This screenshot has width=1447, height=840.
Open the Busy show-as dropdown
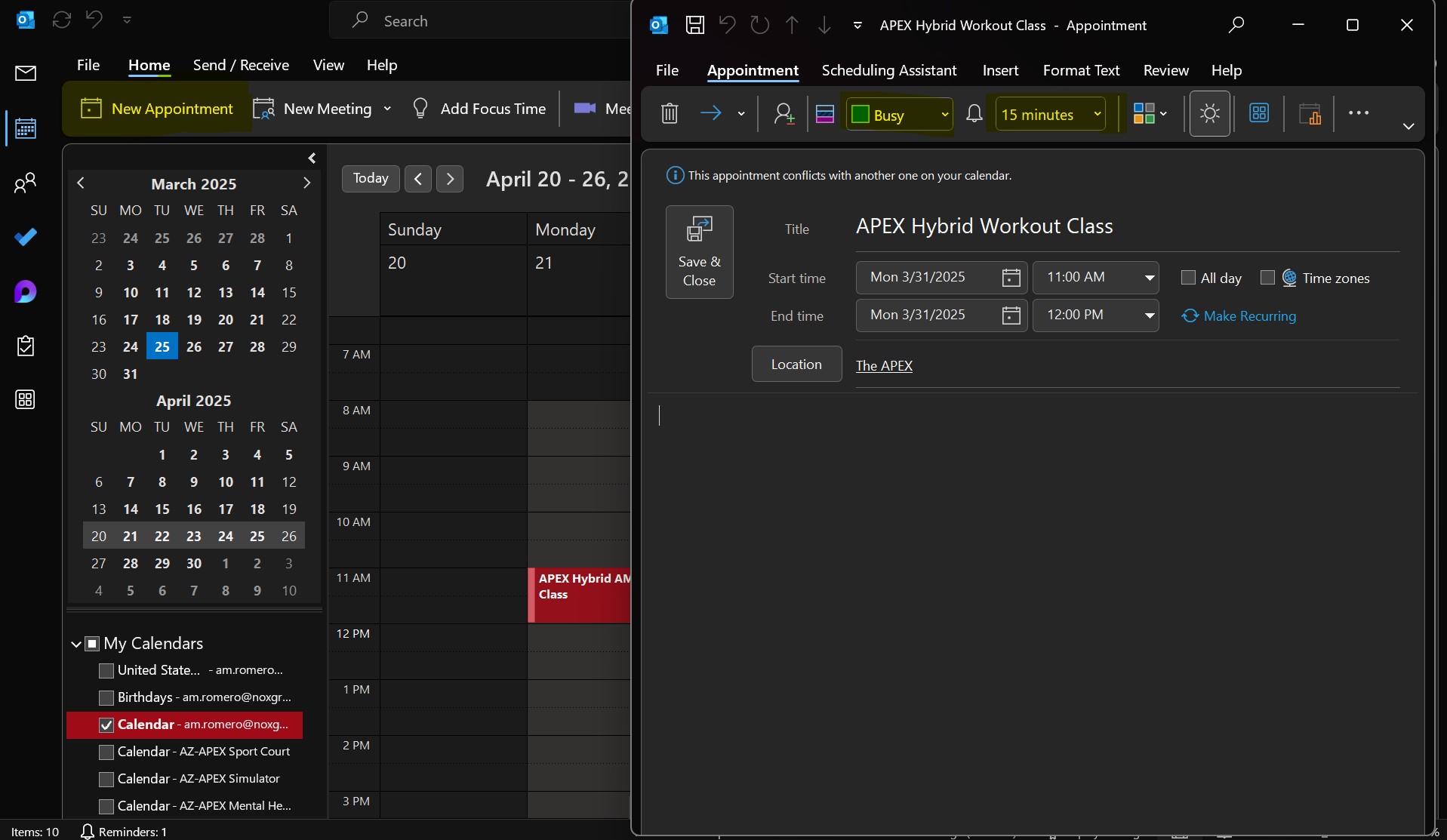(899, 114)
